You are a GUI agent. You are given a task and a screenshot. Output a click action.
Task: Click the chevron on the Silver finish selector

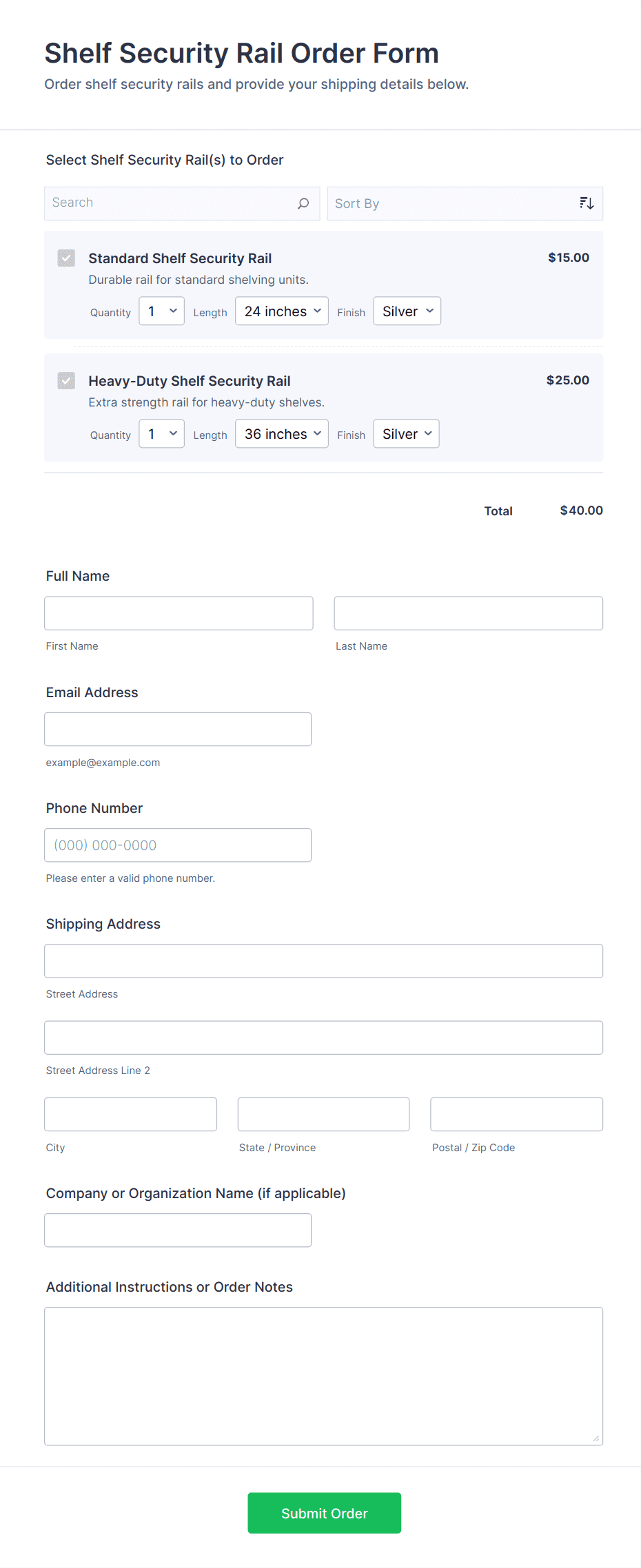point(427,311)
